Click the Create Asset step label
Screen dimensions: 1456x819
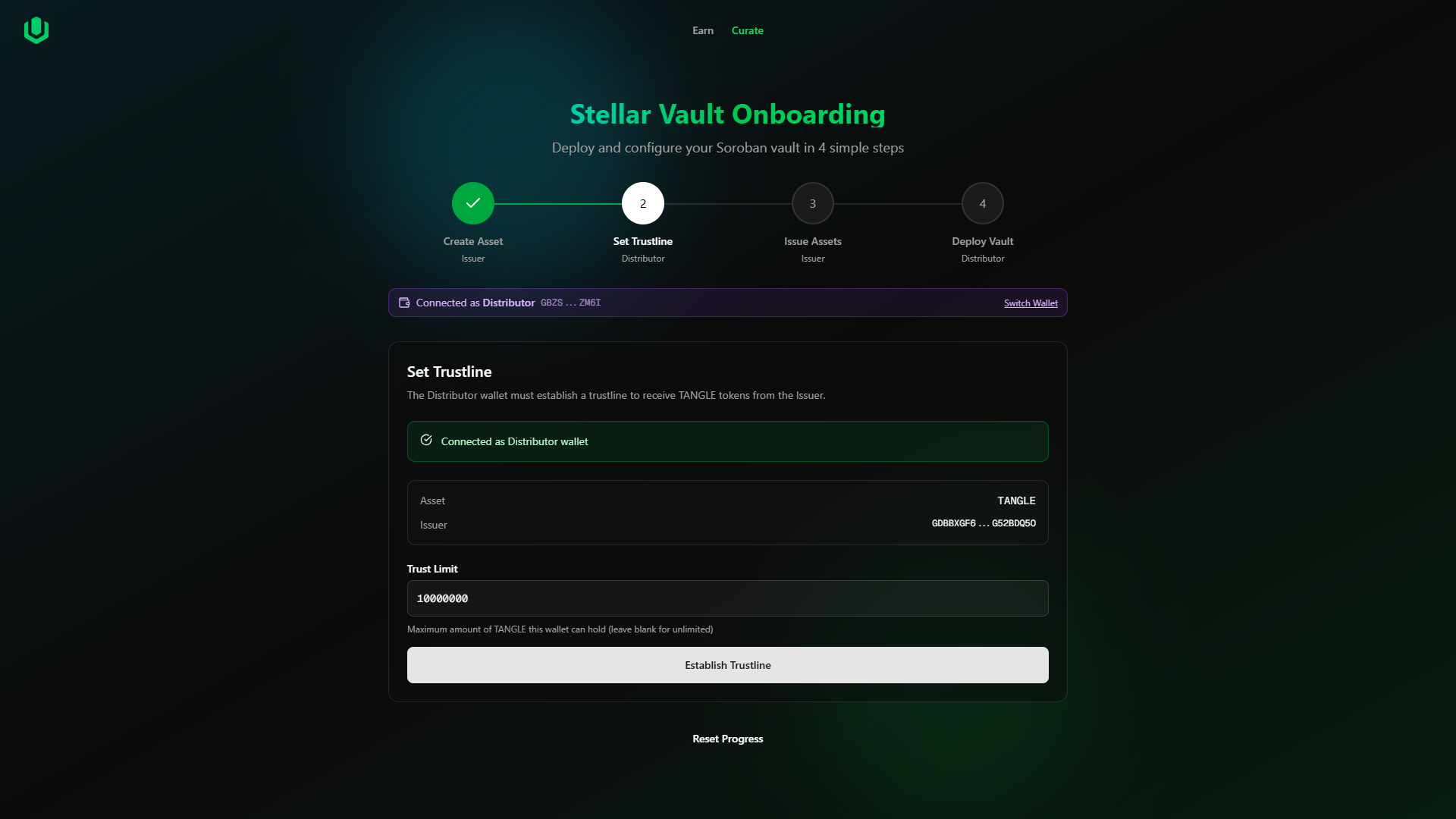473,241
